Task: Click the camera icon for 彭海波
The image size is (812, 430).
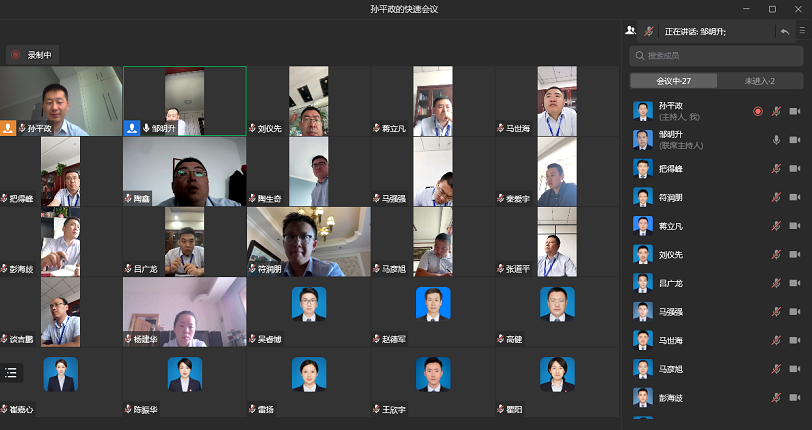Action: tap(795, 399)
